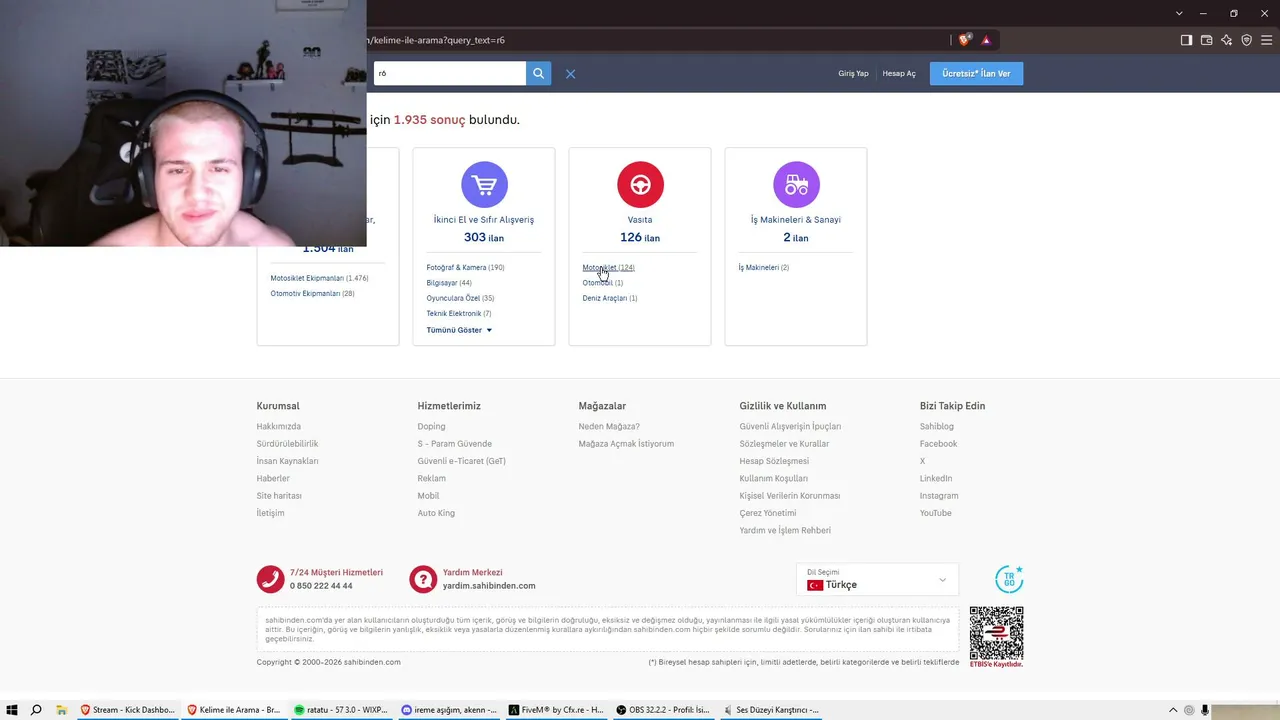Open Windows Start menu
This screenshot has width=1280, height=720.
11,710
